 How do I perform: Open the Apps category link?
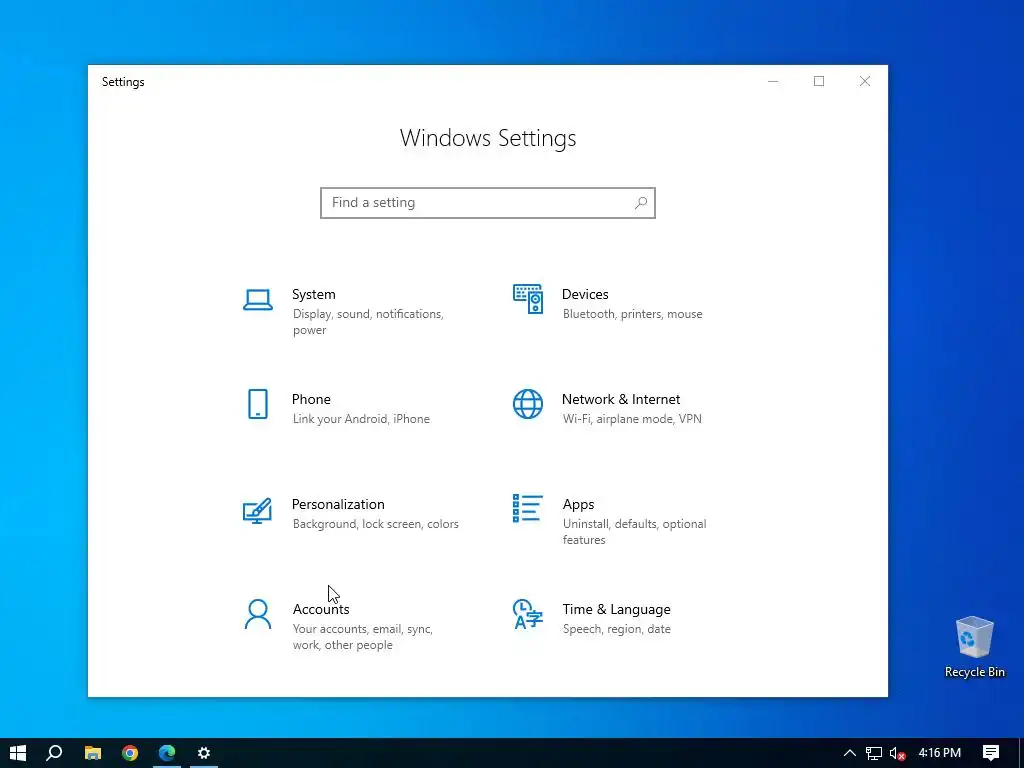tap(579, 504)
